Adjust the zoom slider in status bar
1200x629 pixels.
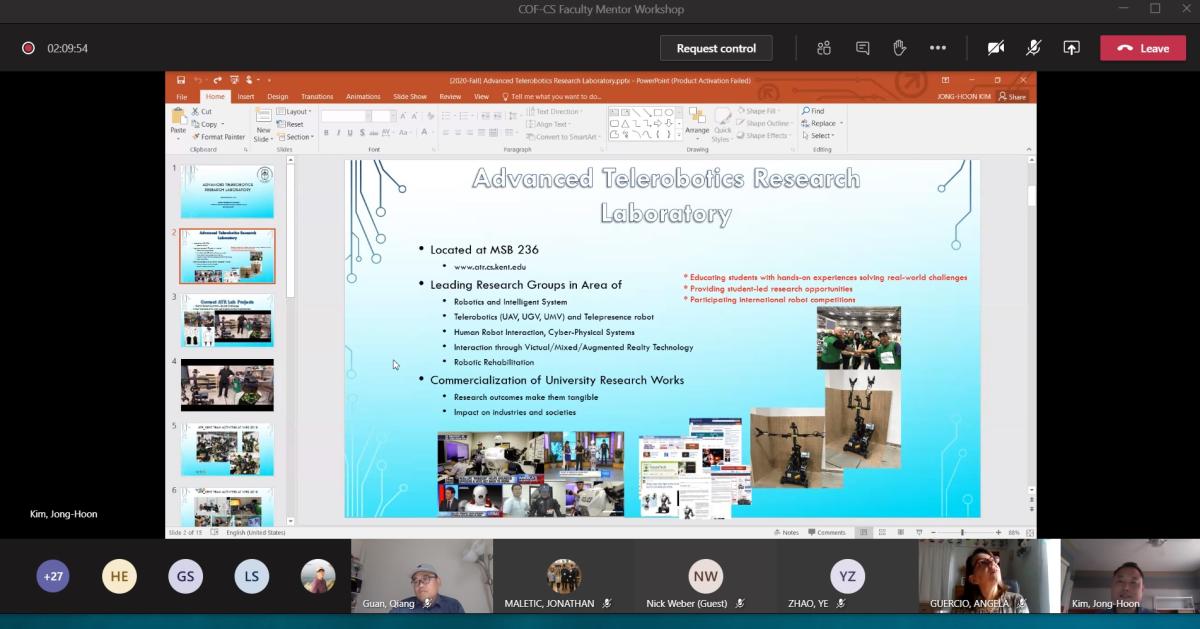click(x=962, y=533)
